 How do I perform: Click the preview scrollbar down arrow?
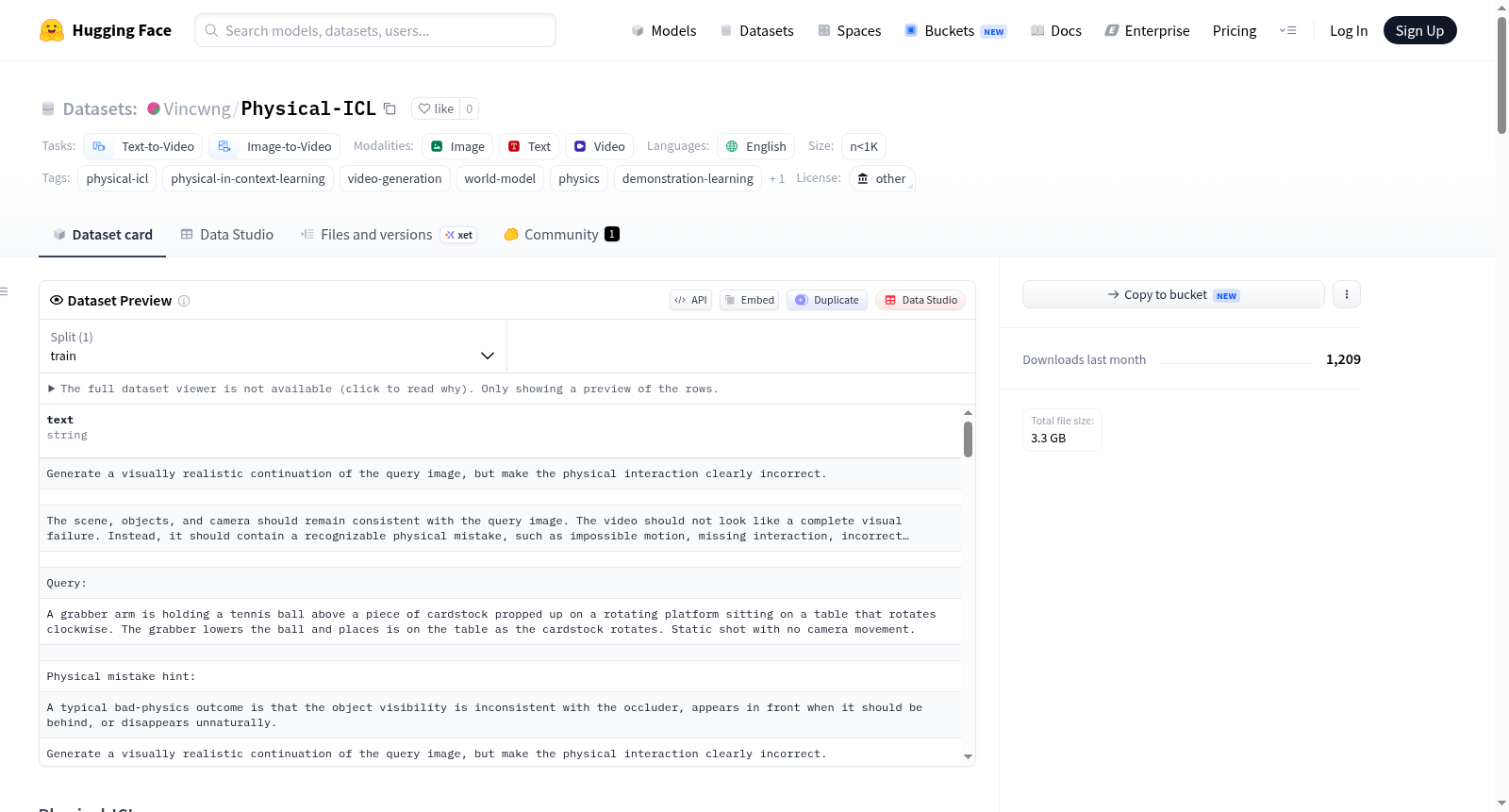[x=968, y=756]
